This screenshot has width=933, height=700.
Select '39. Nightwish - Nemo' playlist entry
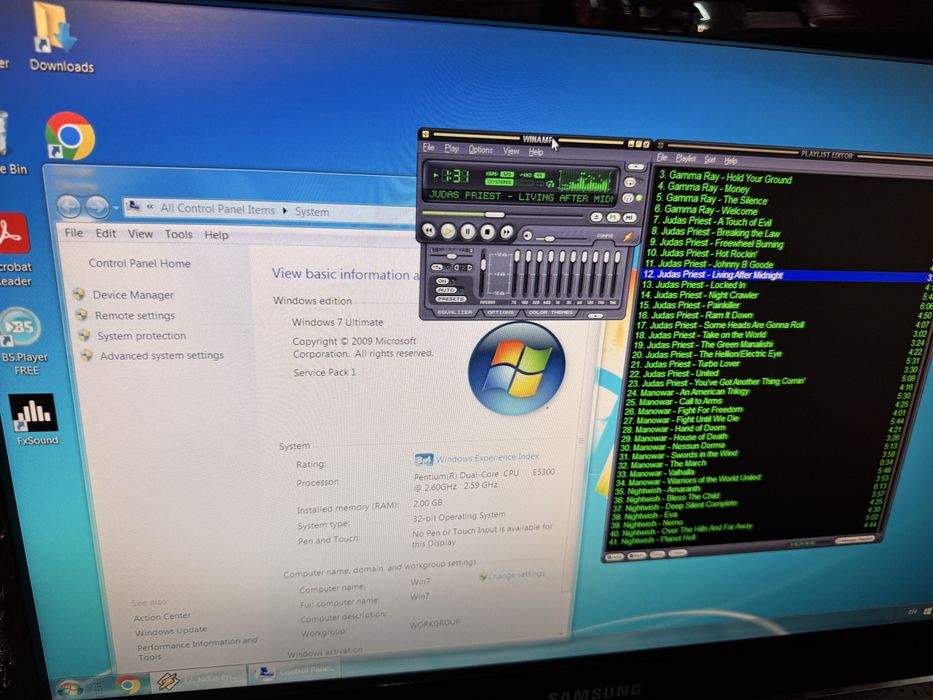click(x=648, y=523)
